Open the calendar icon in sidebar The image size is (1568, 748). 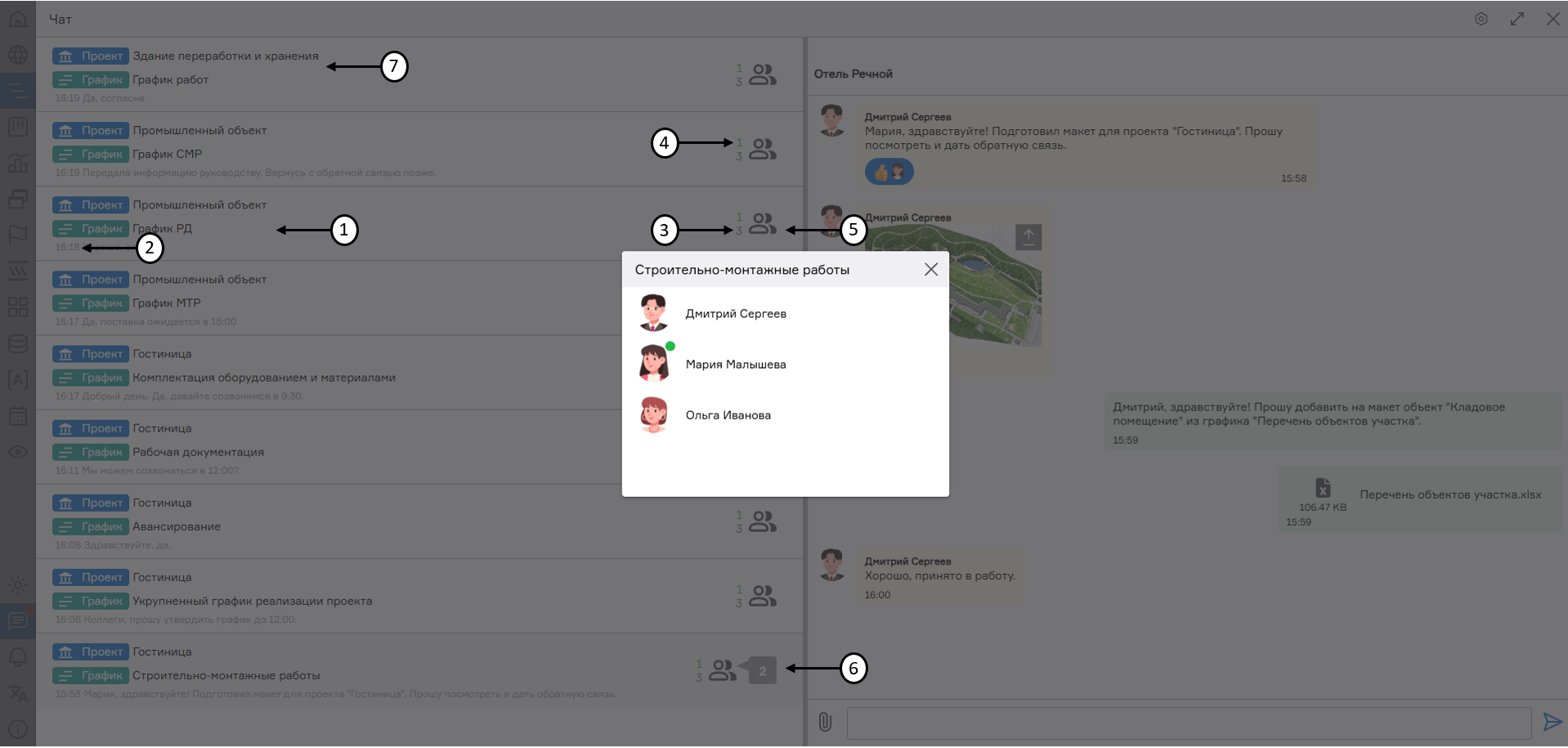pos(17,416)
